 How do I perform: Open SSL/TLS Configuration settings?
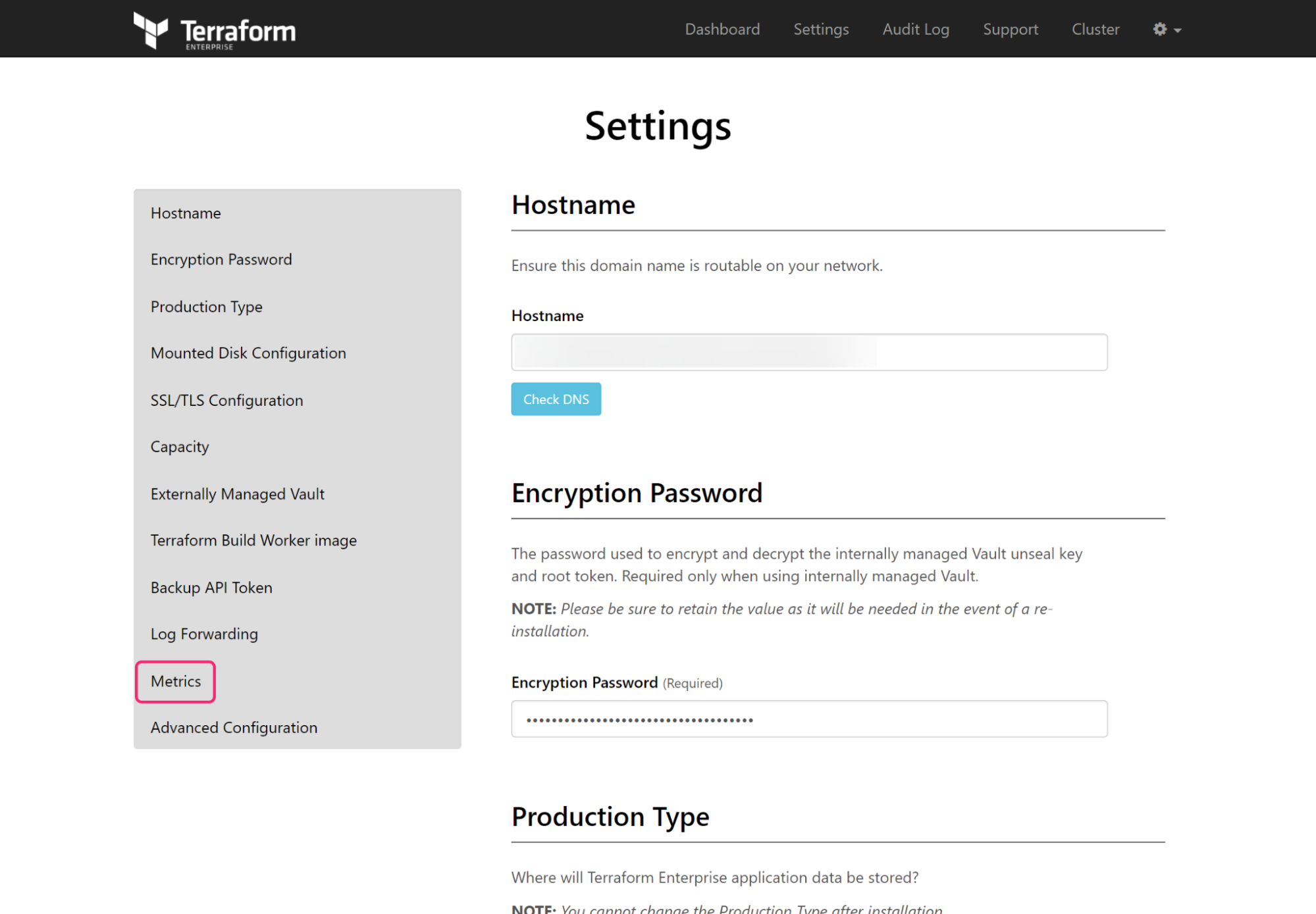click(x=226, y=399)
